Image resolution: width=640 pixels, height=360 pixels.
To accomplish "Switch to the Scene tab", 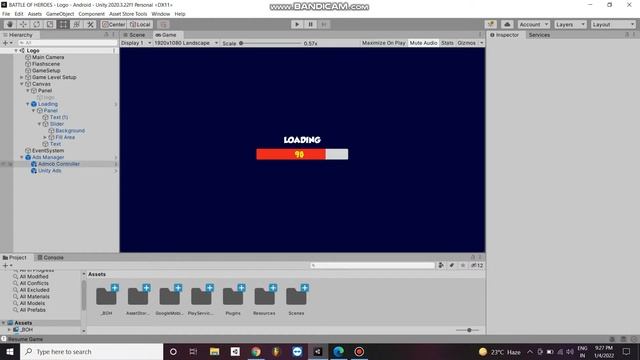I will [x=135, y=35].
